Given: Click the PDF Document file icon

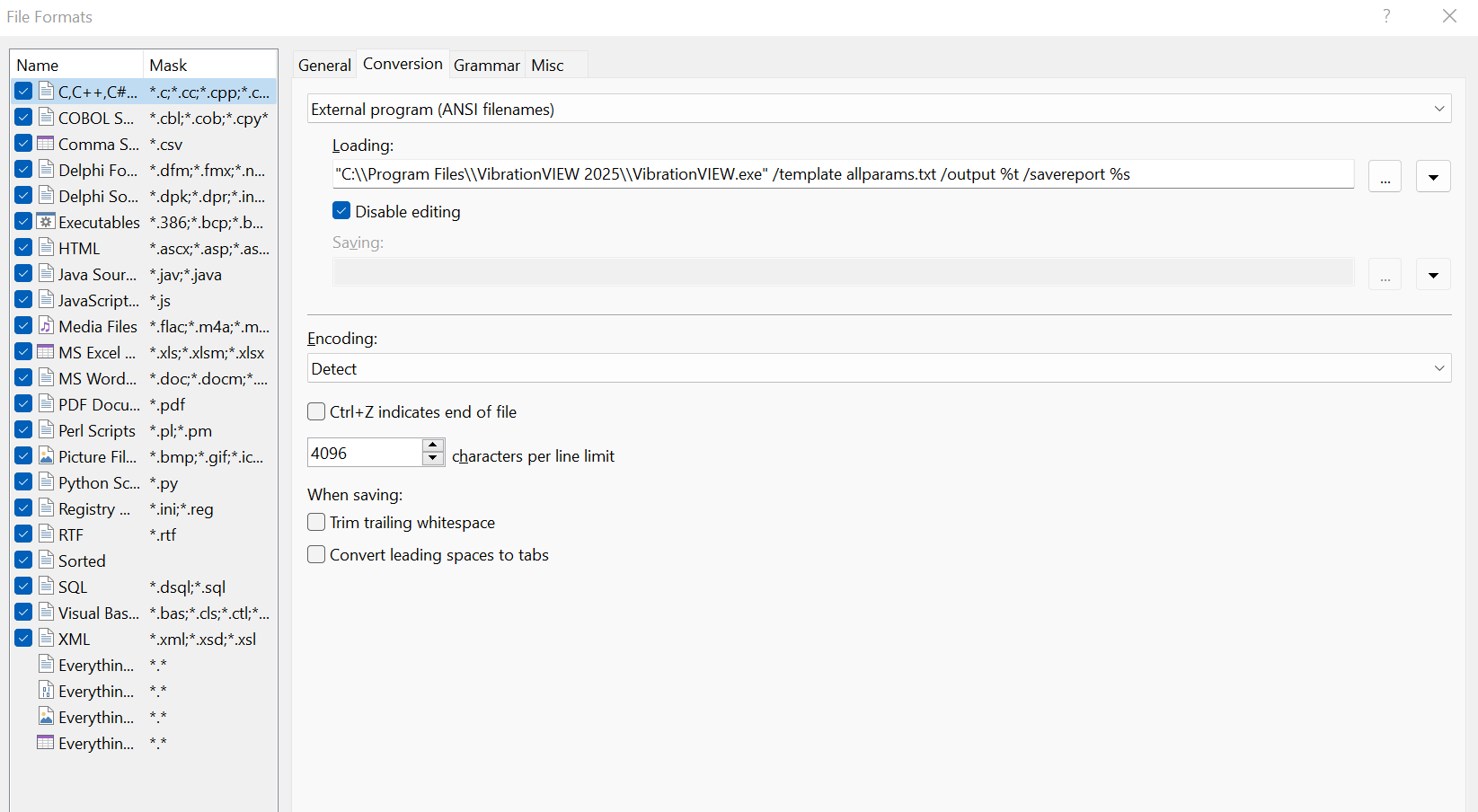Looking at the screenshot, I should point(46,404).
